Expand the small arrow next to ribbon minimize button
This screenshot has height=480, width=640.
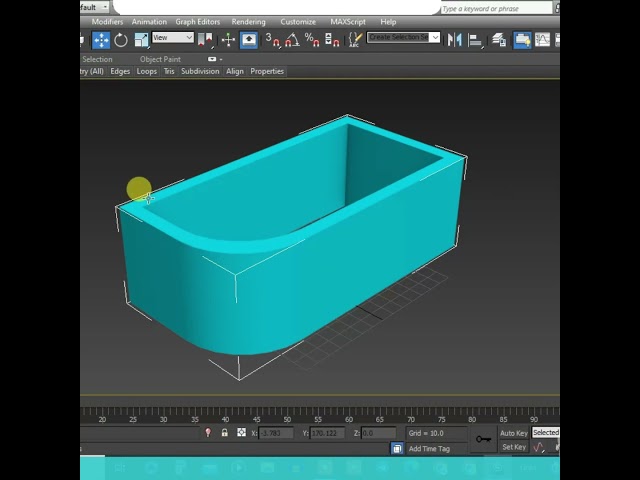coord(221,60)
